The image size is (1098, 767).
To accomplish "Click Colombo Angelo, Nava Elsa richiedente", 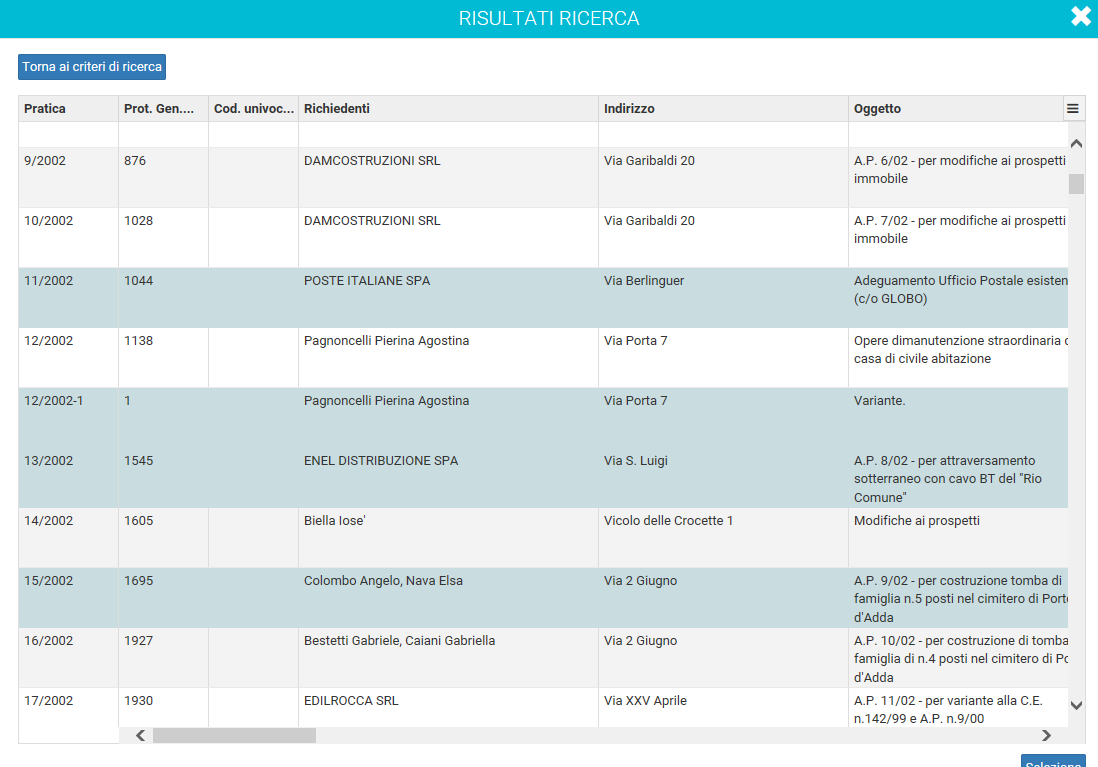I will click(x=383, y=581).
